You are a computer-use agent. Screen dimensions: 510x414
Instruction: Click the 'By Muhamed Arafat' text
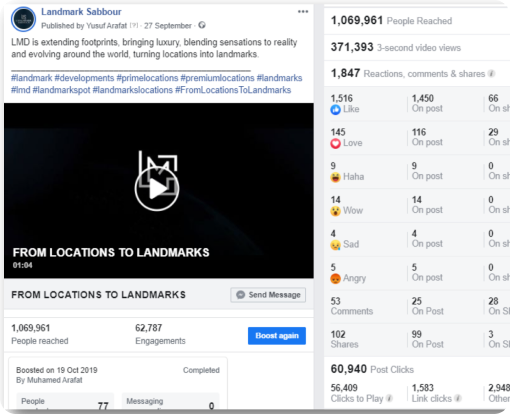(x=49, y=380)
